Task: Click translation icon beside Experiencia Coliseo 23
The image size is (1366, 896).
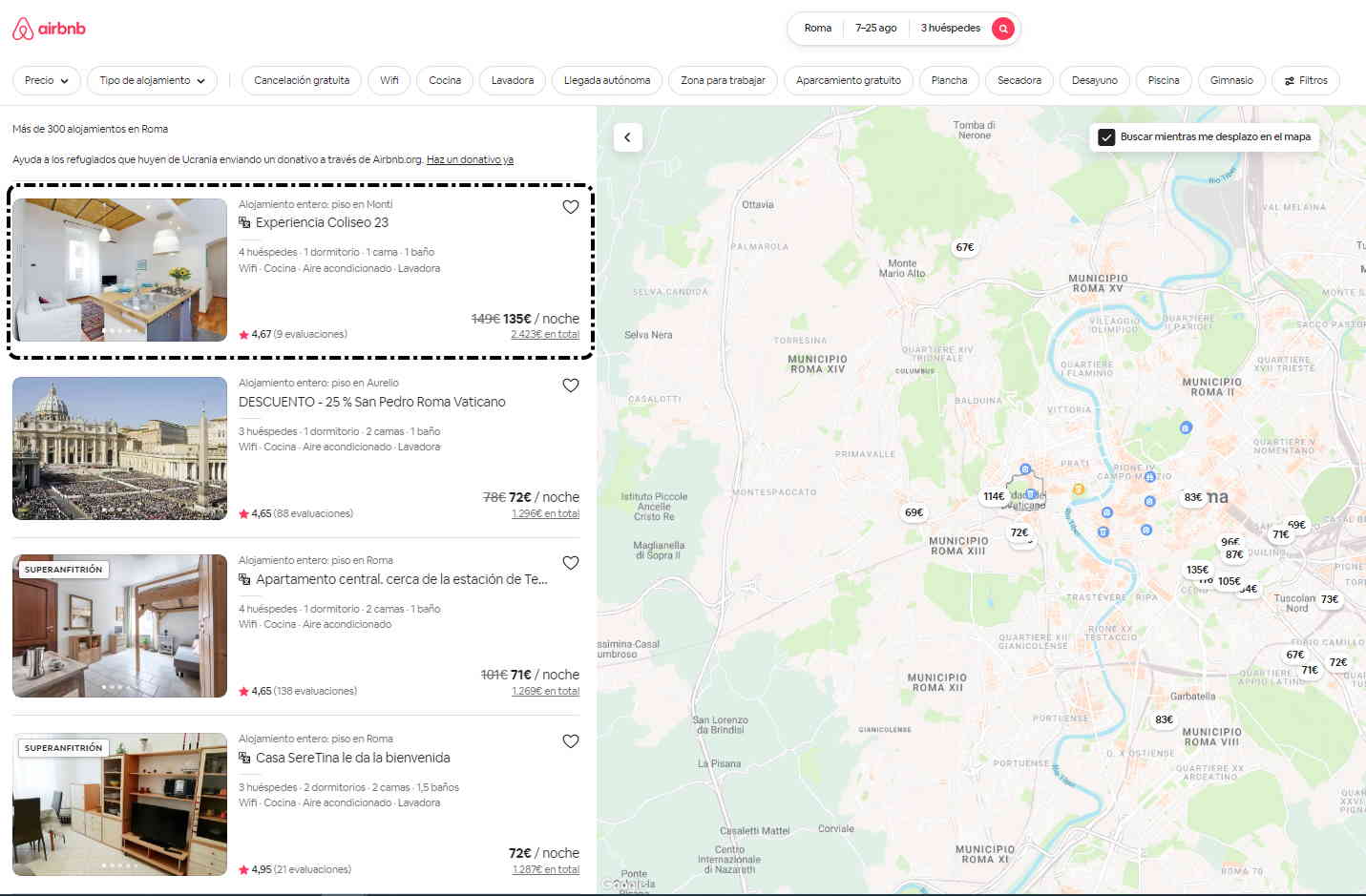Action: pos(244,222)
